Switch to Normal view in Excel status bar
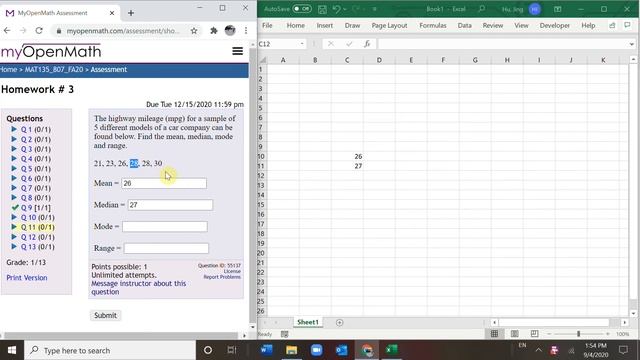Viewport: 640px width, 360px height. tap(494, 334)
